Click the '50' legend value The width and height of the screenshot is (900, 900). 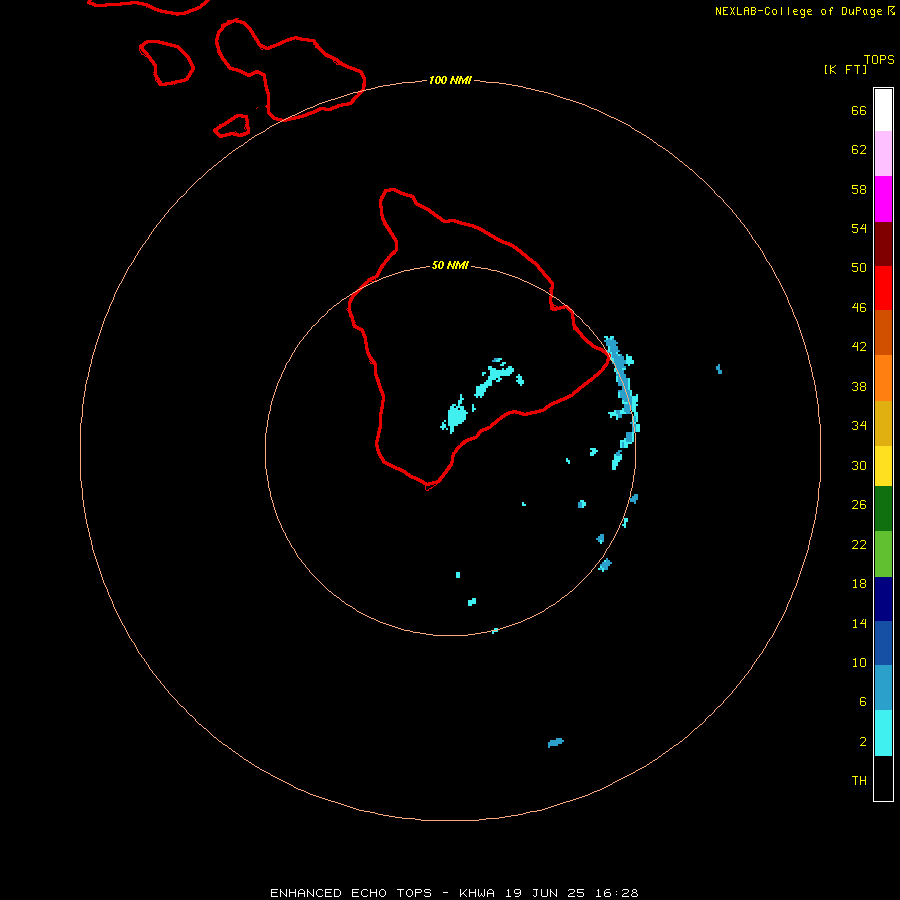(859, 268)
